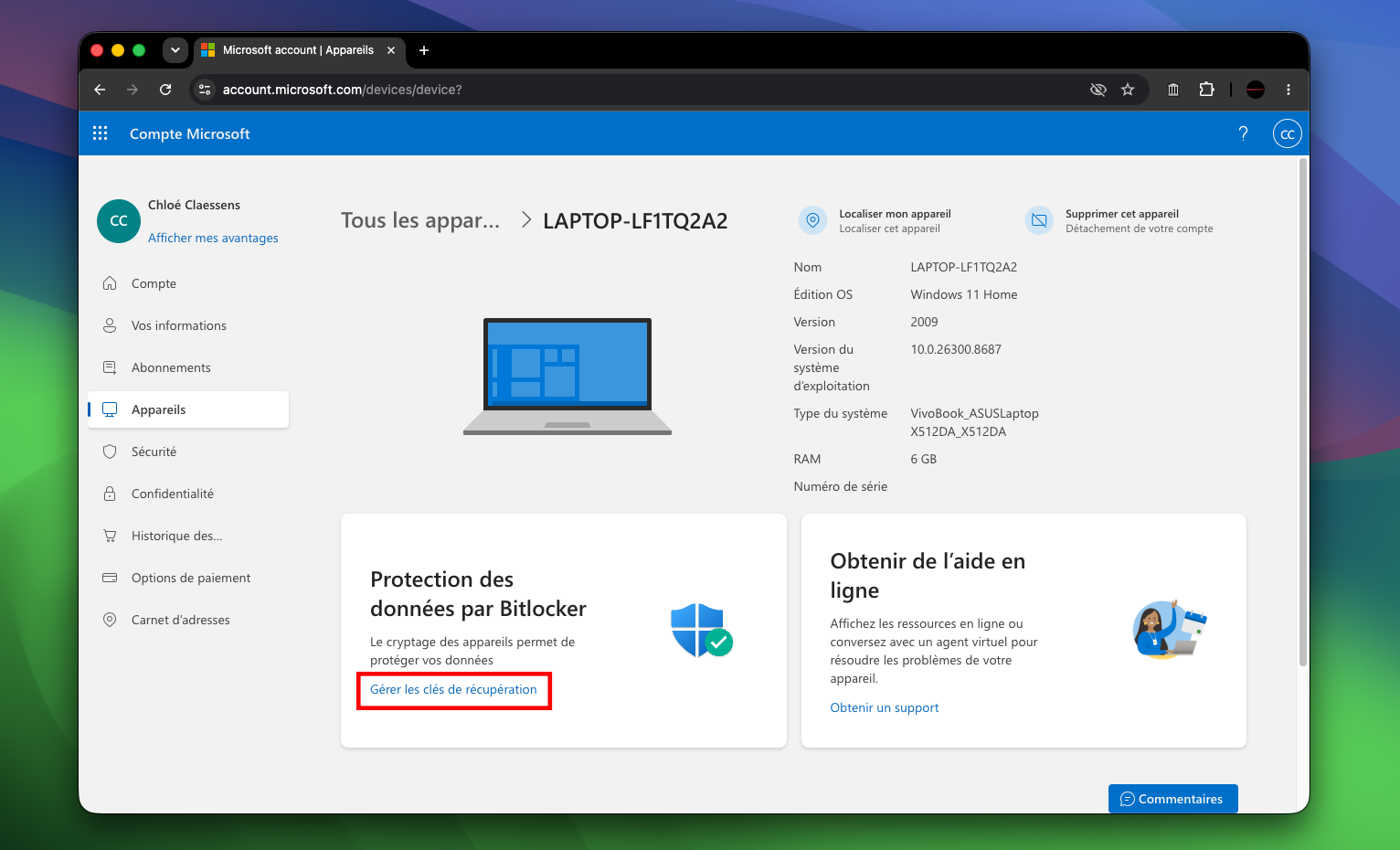Screen dimensions: 1400x850
Task: Click the page vertical scrollbar
Action: pyautogui.click(x=1303, y=413)
